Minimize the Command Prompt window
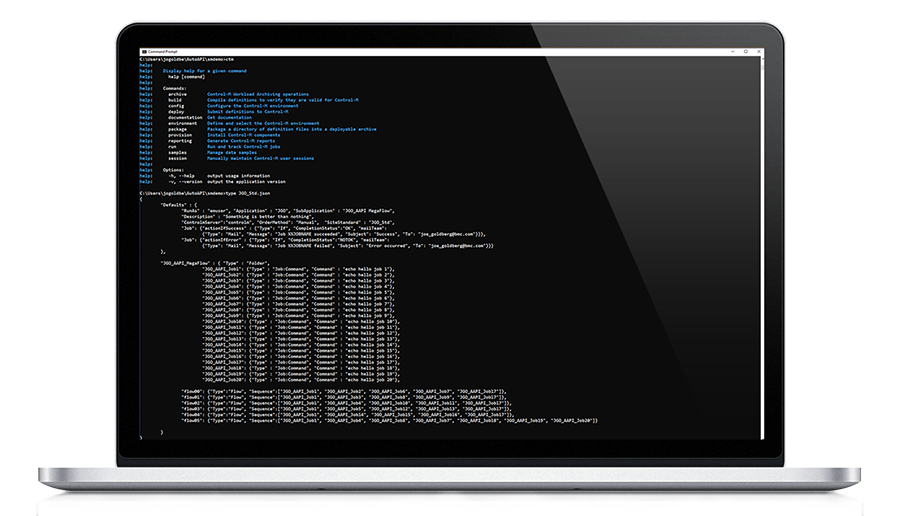This screenshot has height=516, width=900. tap(733, 52)
